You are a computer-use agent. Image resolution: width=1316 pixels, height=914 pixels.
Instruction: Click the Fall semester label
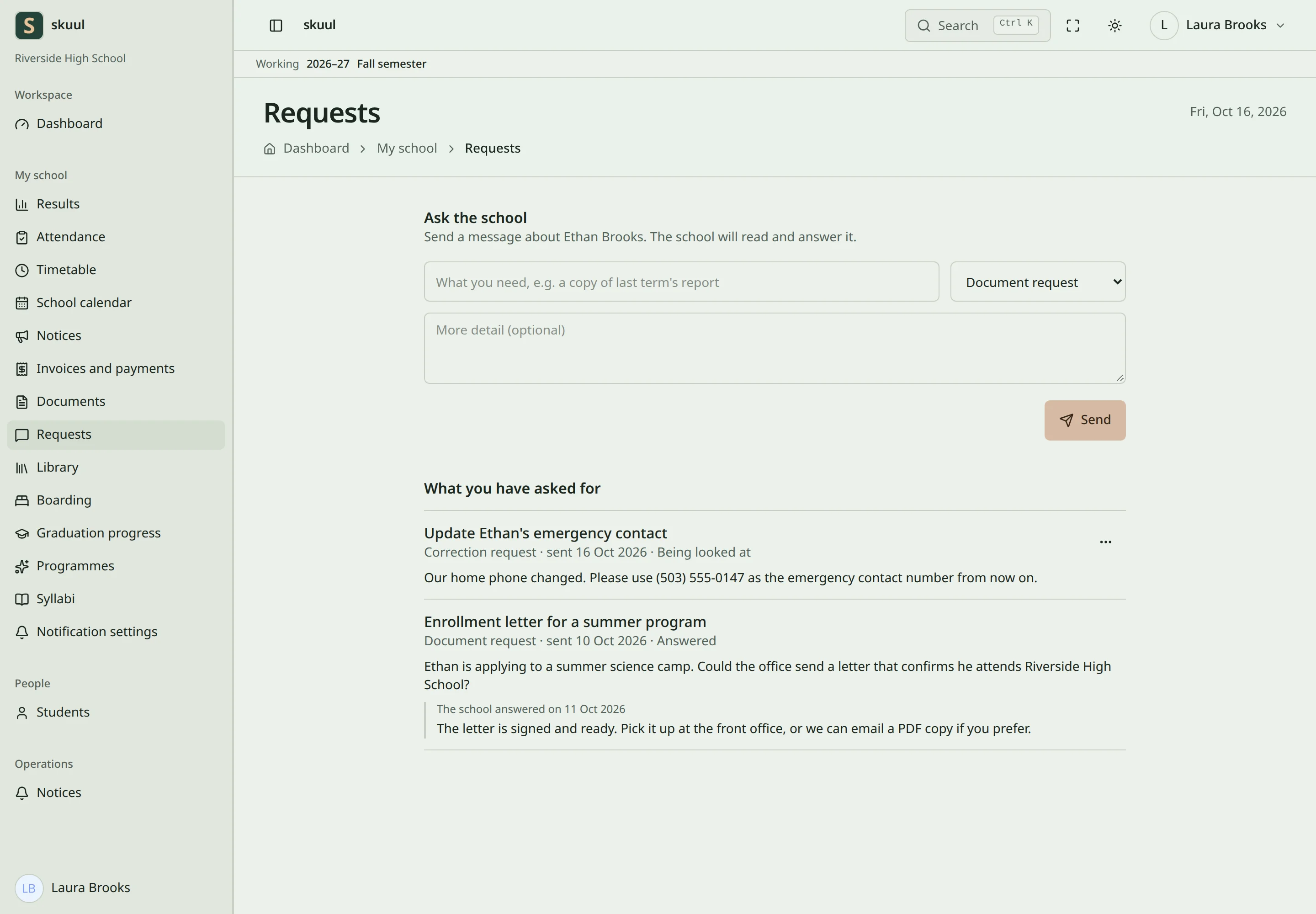(x=391, y=64)
